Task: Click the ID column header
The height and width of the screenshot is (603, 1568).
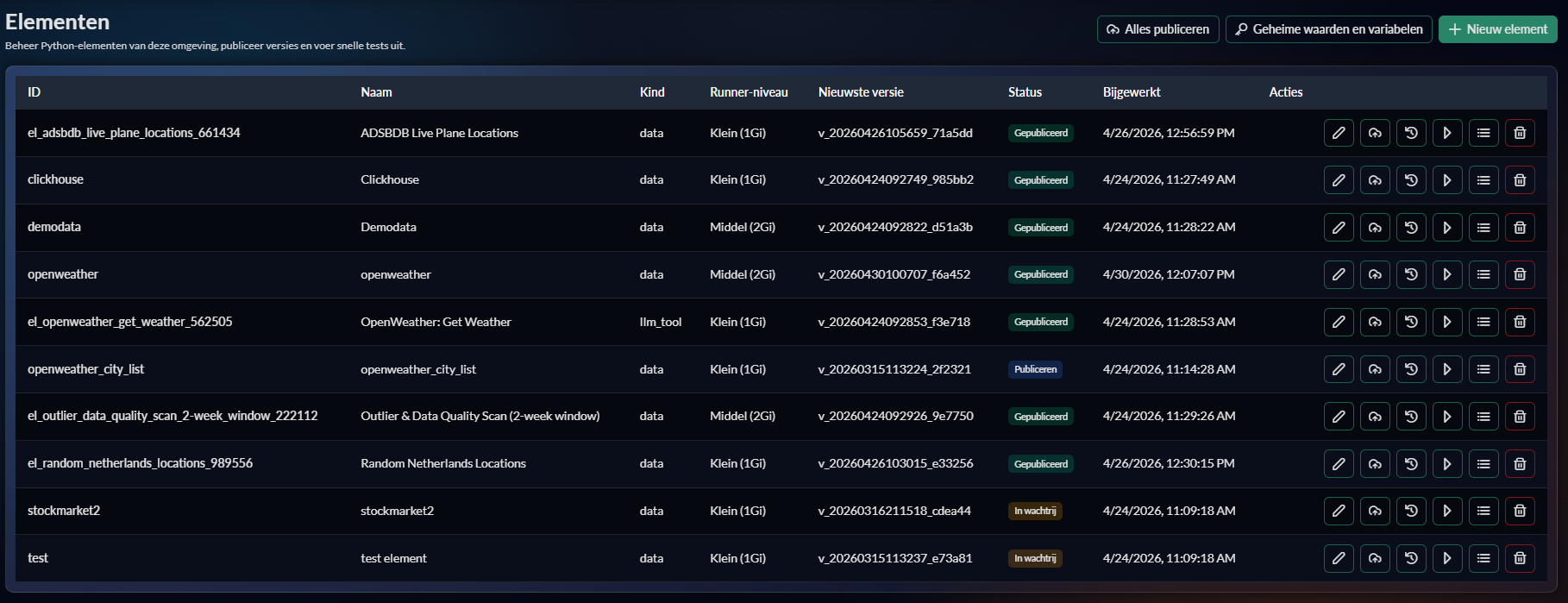Action: [34, 92]
